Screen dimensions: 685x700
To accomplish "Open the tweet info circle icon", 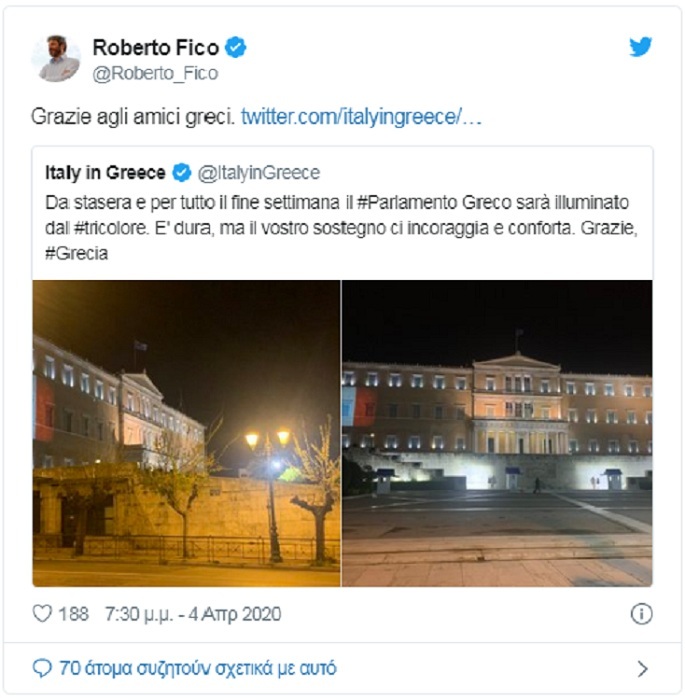I will [641, 614].
